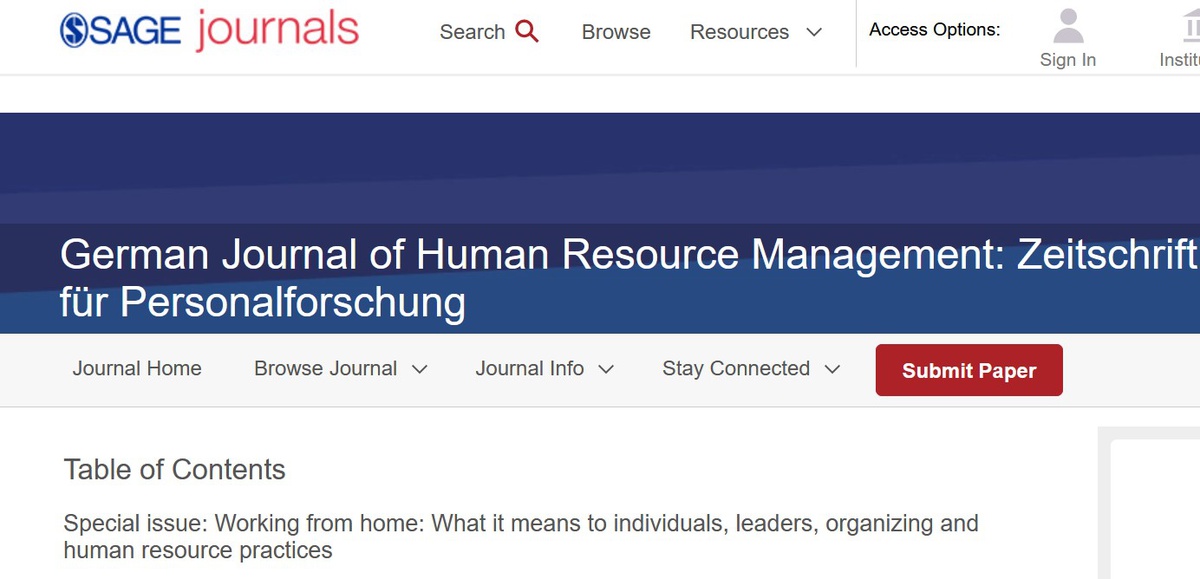Click the chevron beside Stay Connected
This screenshot has width=1200, height=579.
[832, 369]
